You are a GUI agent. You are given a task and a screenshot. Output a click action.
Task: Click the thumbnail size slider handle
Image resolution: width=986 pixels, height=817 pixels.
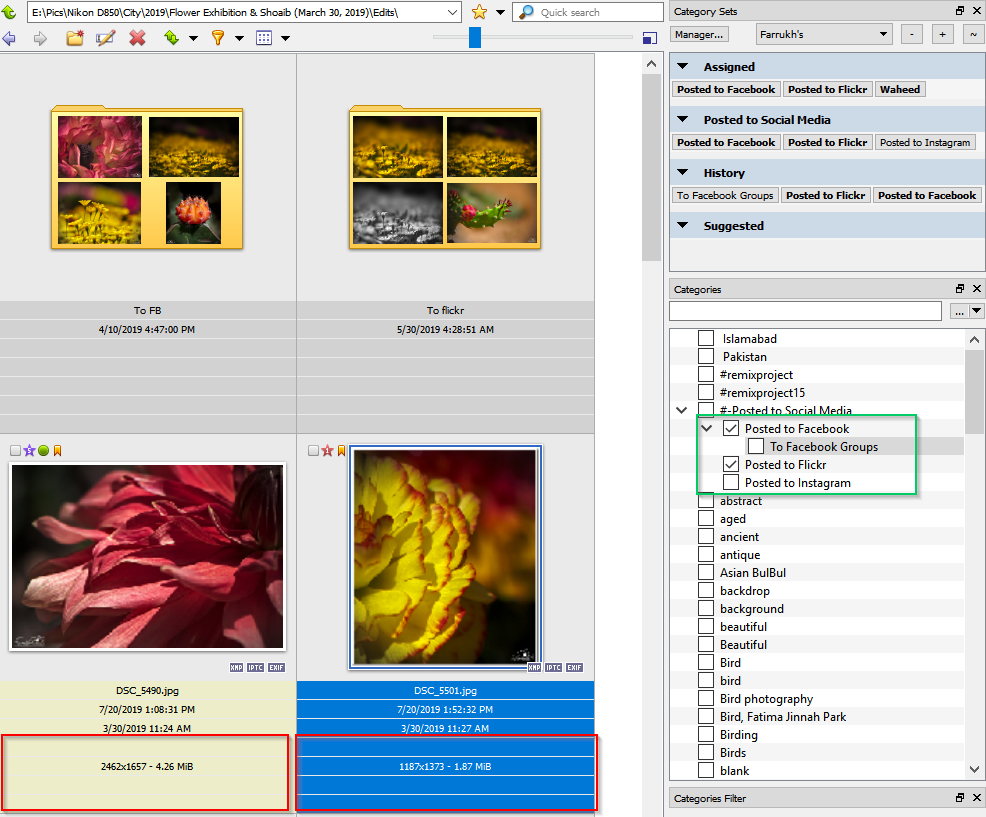pyautogui.click(x=475, y=37)
